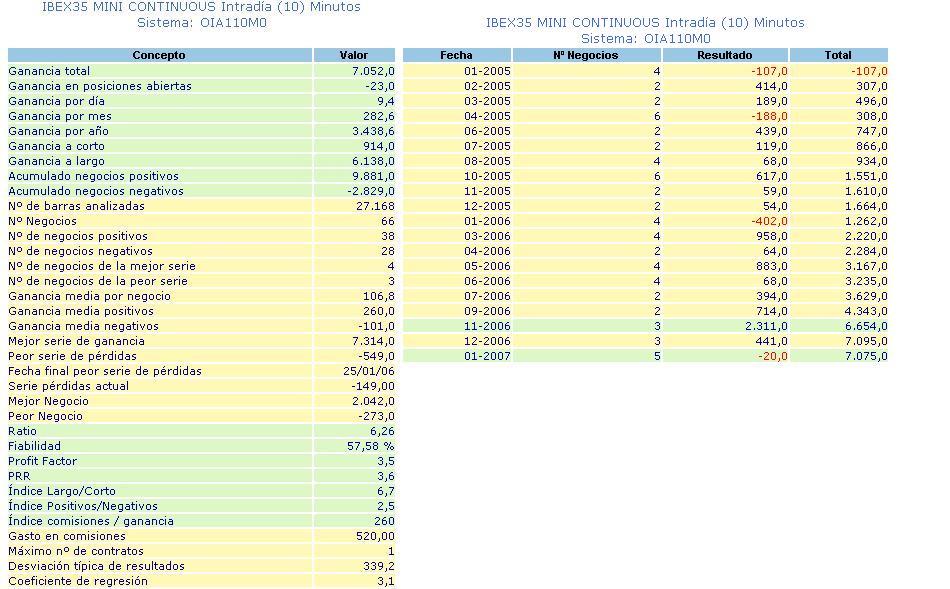
Task: Click the 'PRR' row label
Action: 19,476
